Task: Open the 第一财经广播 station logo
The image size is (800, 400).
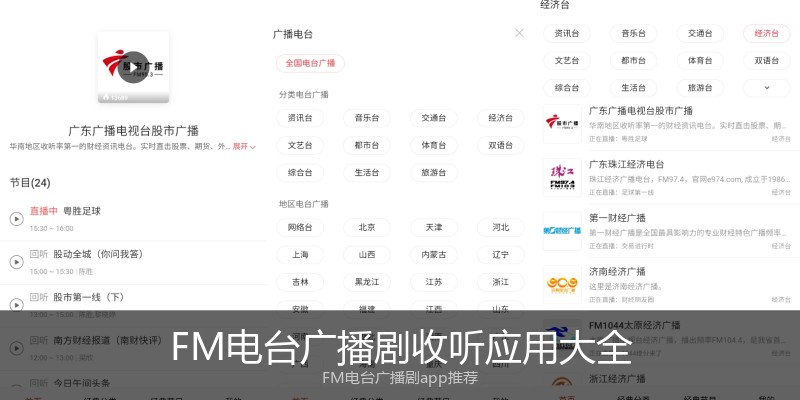Action: [562, 231]
